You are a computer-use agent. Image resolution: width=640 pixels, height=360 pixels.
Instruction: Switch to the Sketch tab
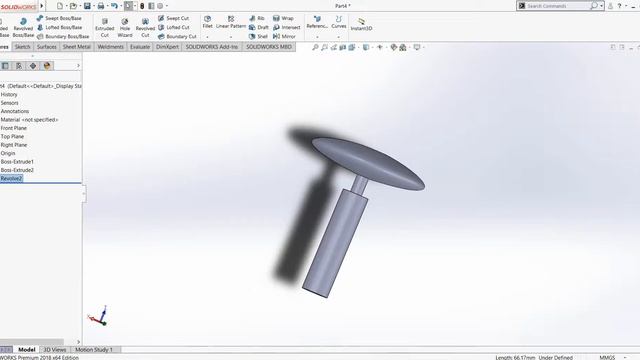tap(22, 47)
